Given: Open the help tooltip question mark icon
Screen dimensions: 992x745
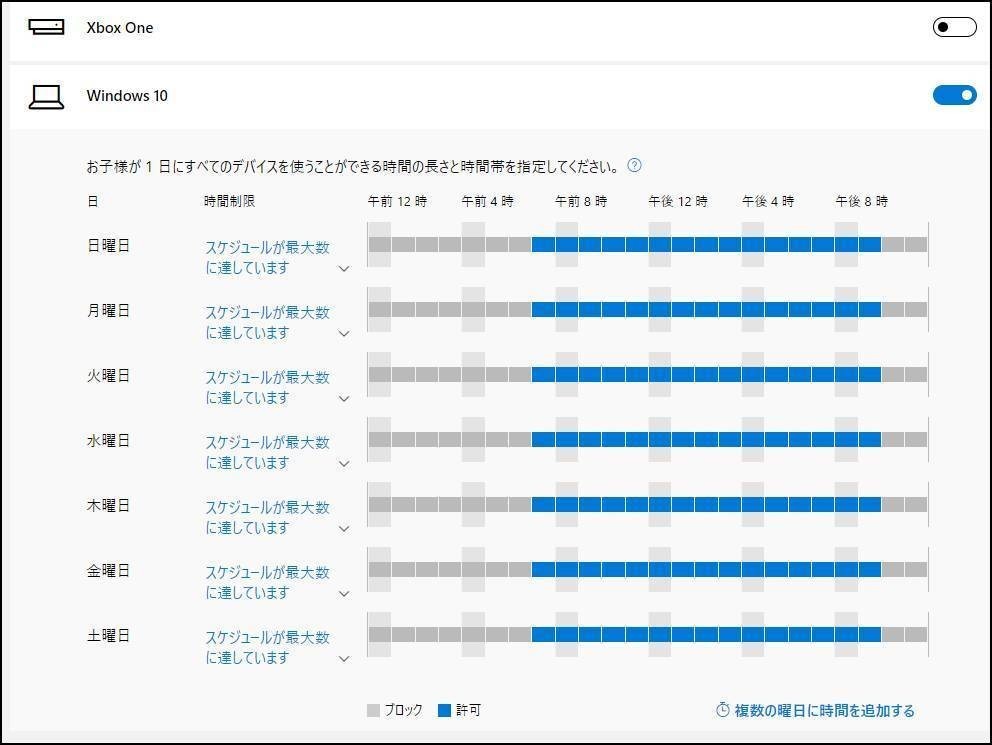Looking at the screenshot, I should (634, 166).
